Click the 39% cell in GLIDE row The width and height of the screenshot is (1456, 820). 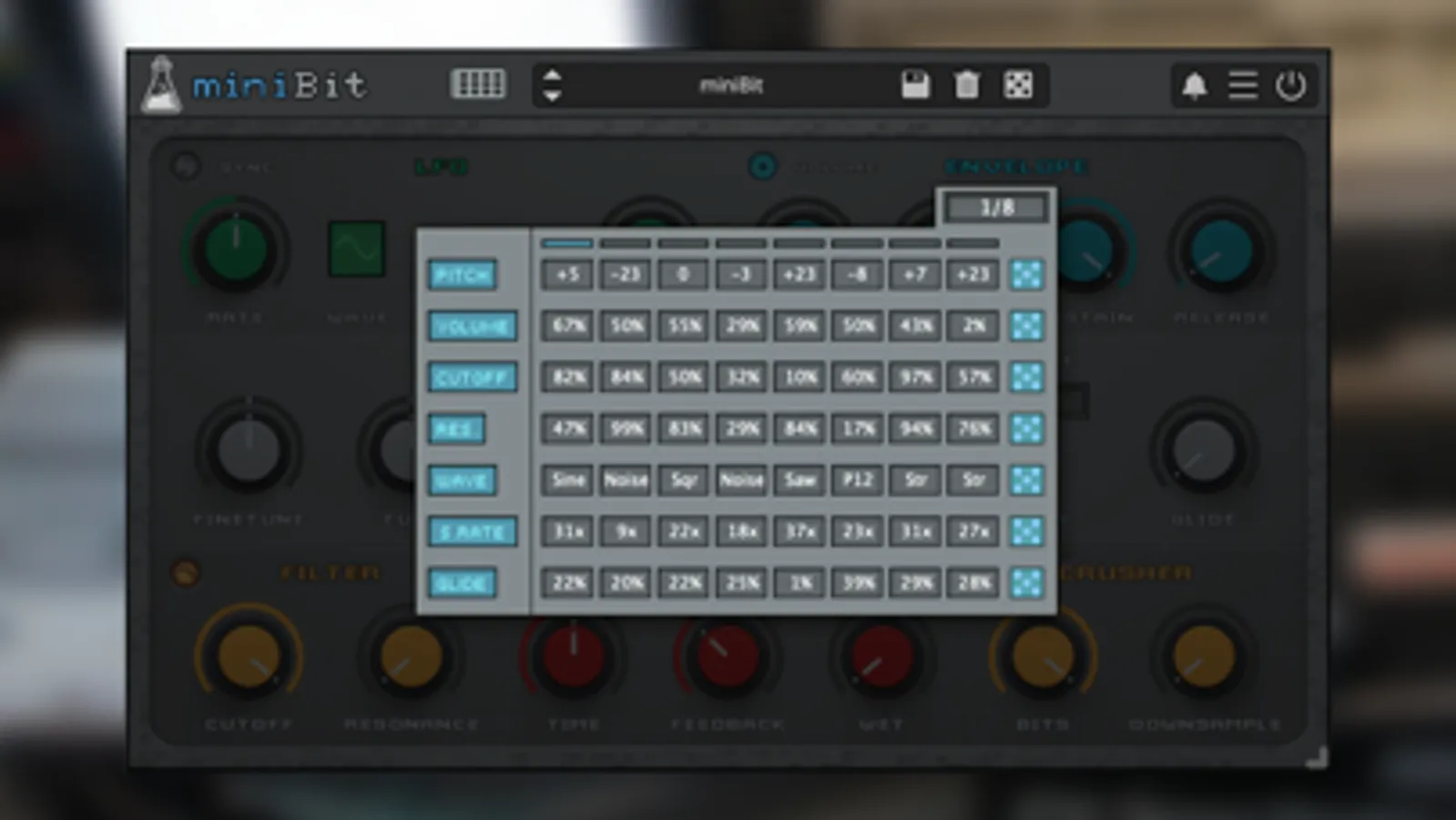pos(858,583)
